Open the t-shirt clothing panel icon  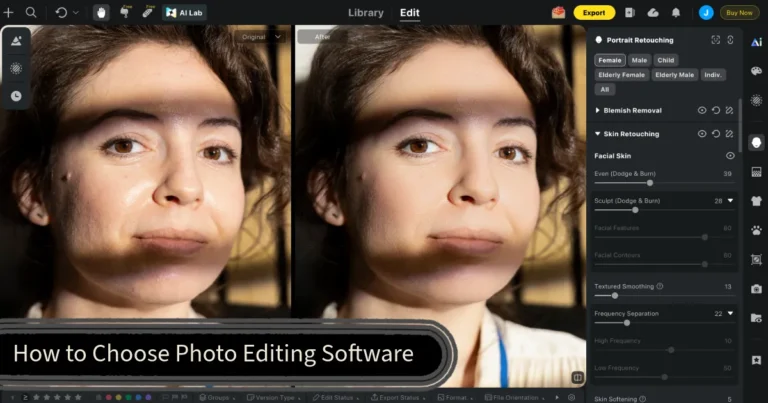(x=756, y=201)
